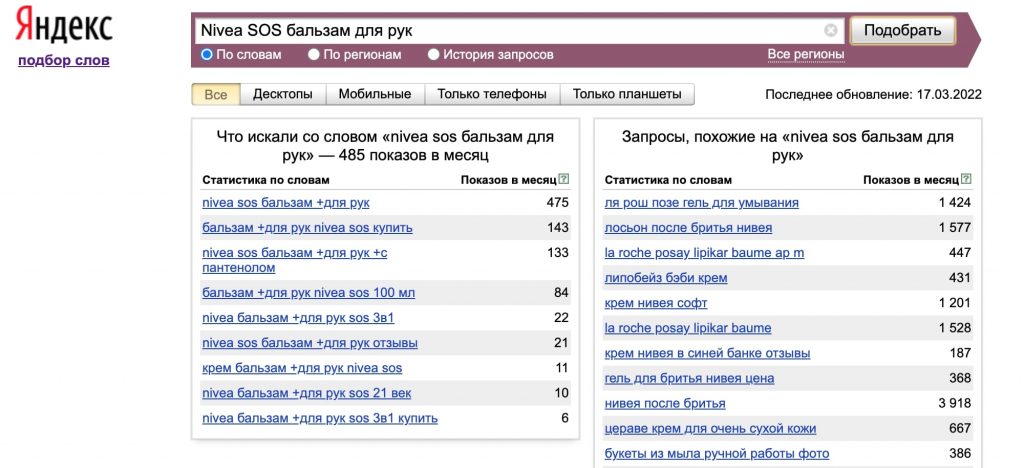Open query nivea sos бальзам +для рук +с пантенолом
Viewport: 1024px width, 468px height.
click(295, 260)
